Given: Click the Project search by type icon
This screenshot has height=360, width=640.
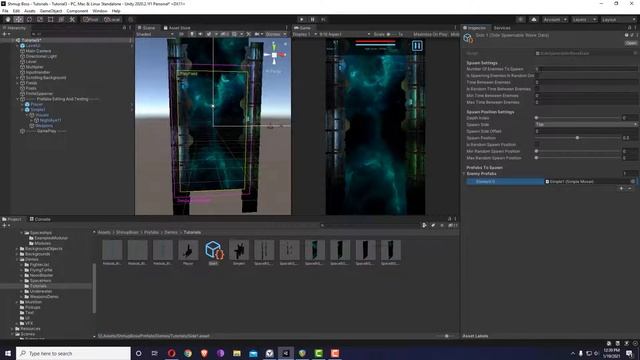Looking at the screenshot, I should (424, 225).
